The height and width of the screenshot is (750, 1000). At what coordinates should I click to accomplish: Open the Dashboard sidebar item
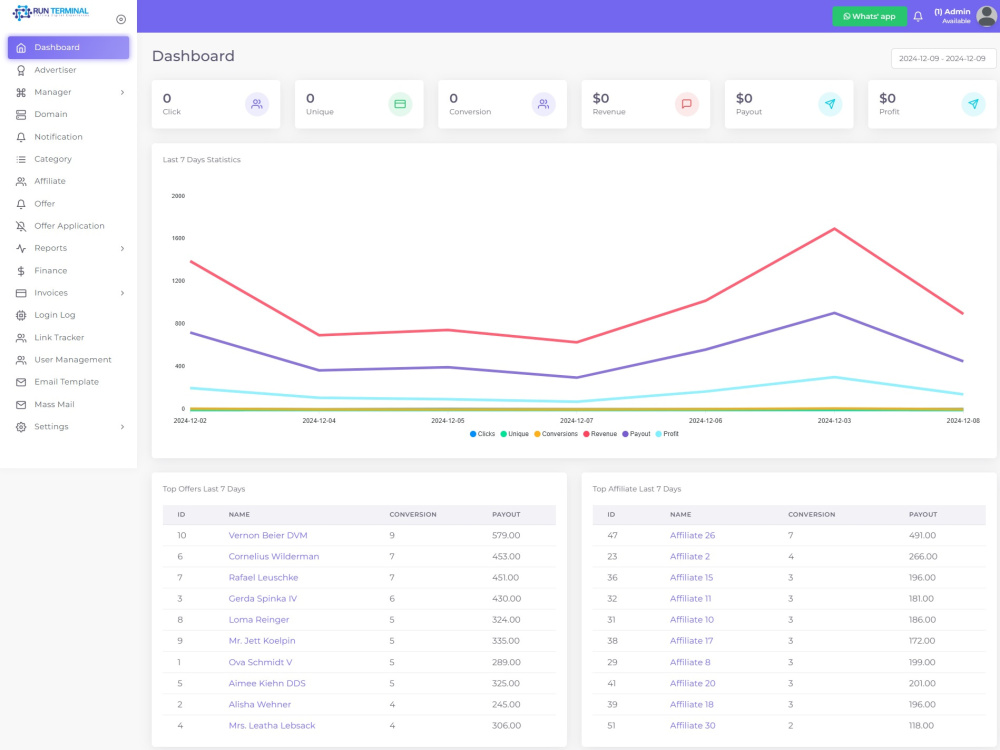pos(68,48)
